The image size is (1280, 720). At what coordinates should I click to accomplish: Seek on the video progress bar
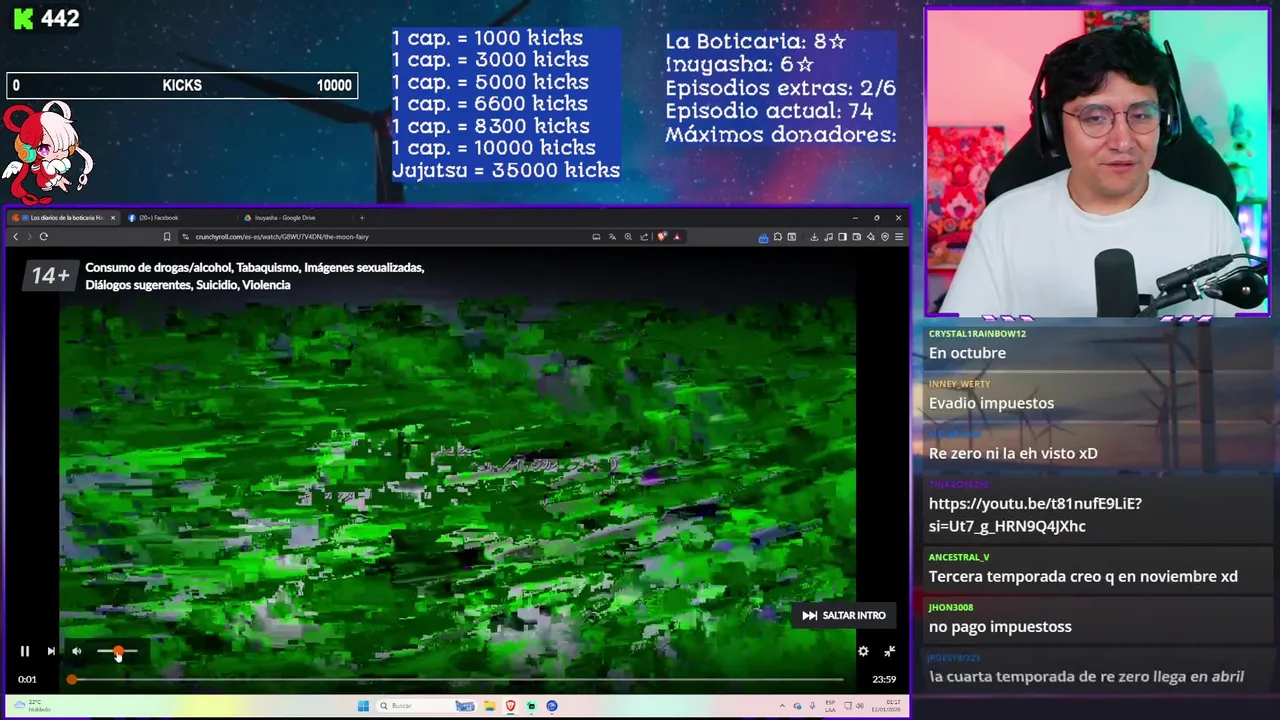pos(457,679)
